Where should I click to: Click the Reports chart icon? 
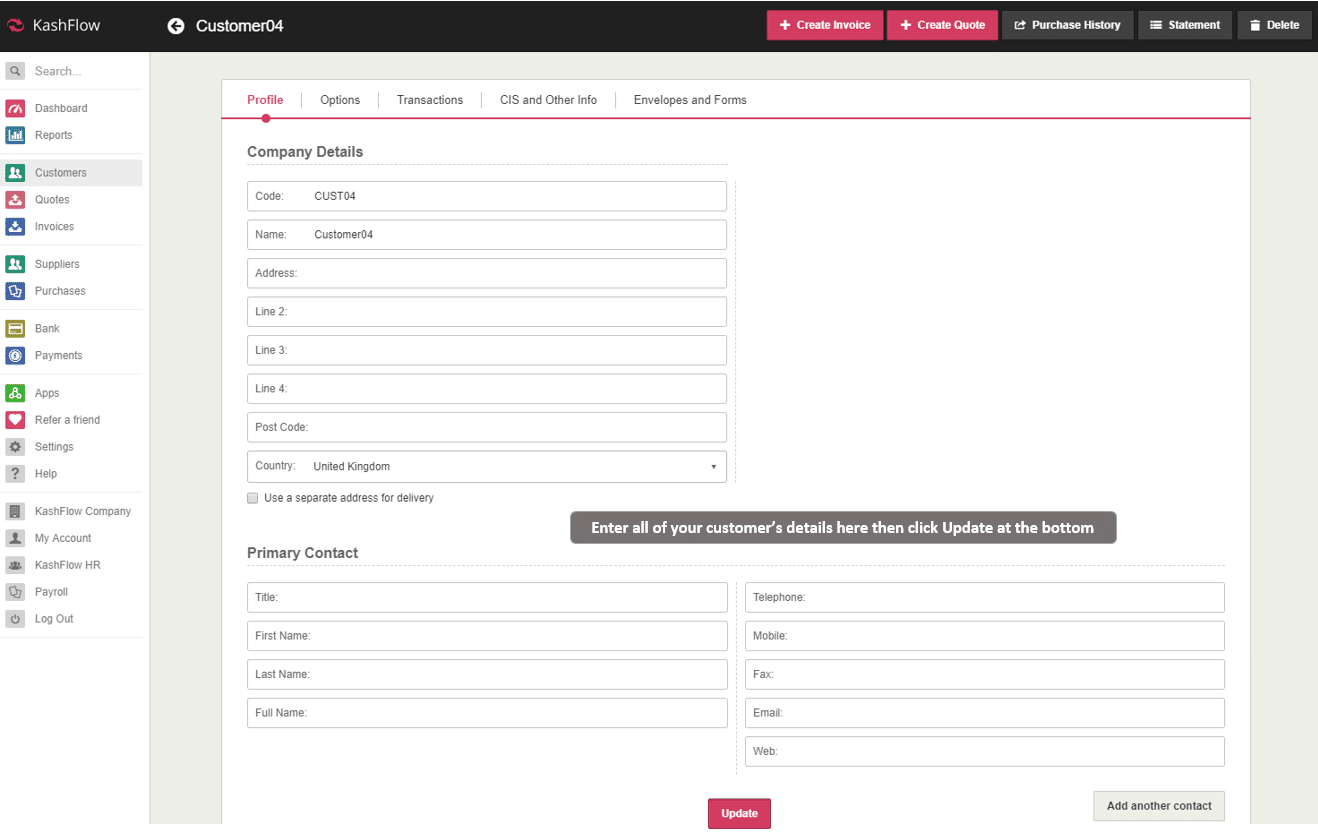(15, 135)
